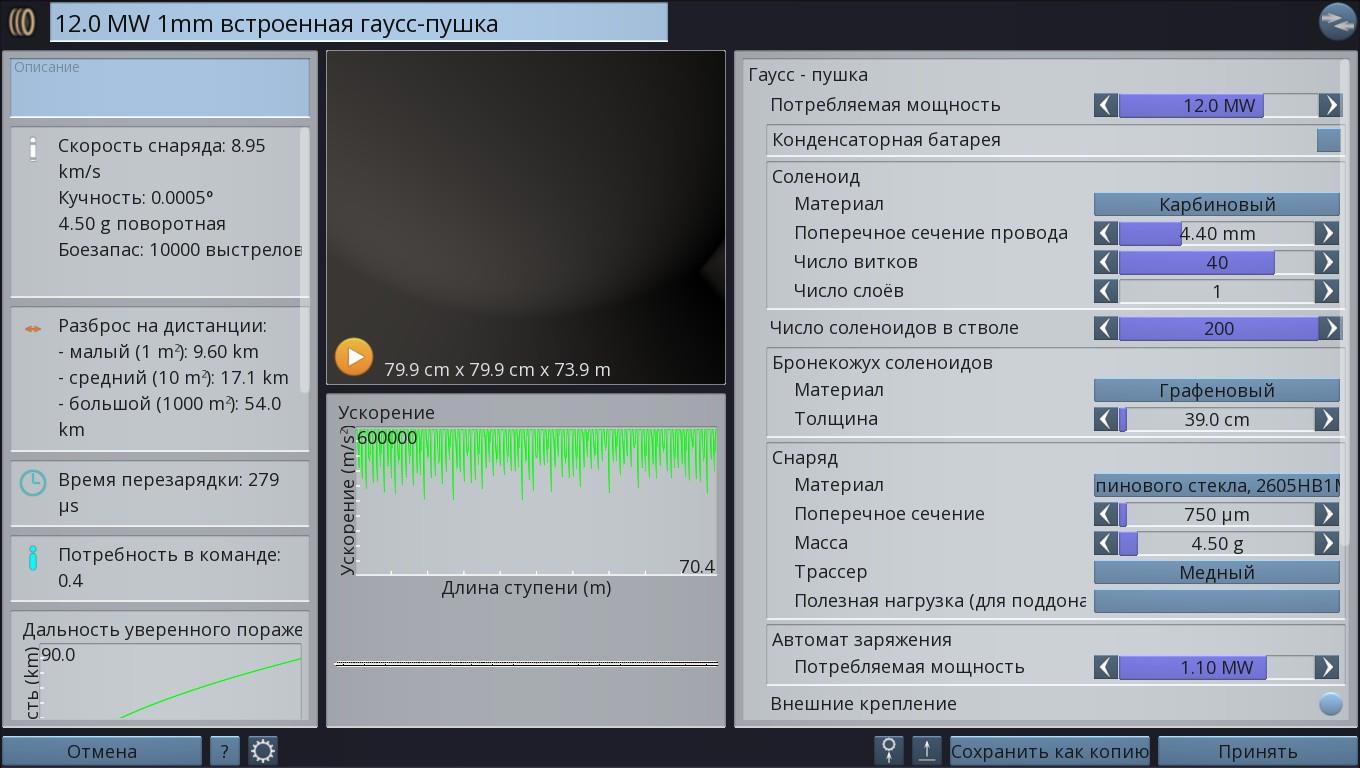Toggle the Конденсаторная батарея checkbox
Viewport: 1360px width, 768px height.
click(x=1328, y=140)
